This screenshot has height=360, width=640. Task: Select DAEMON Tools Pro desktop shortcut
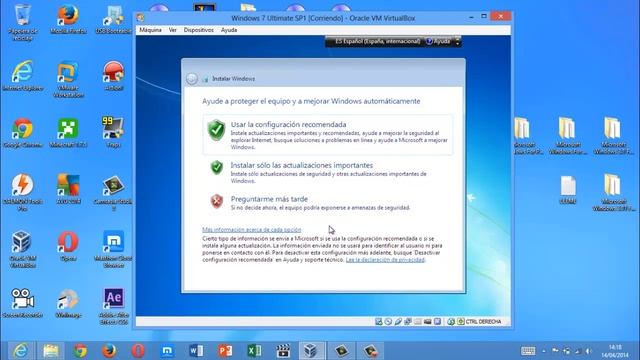[22, 193]
